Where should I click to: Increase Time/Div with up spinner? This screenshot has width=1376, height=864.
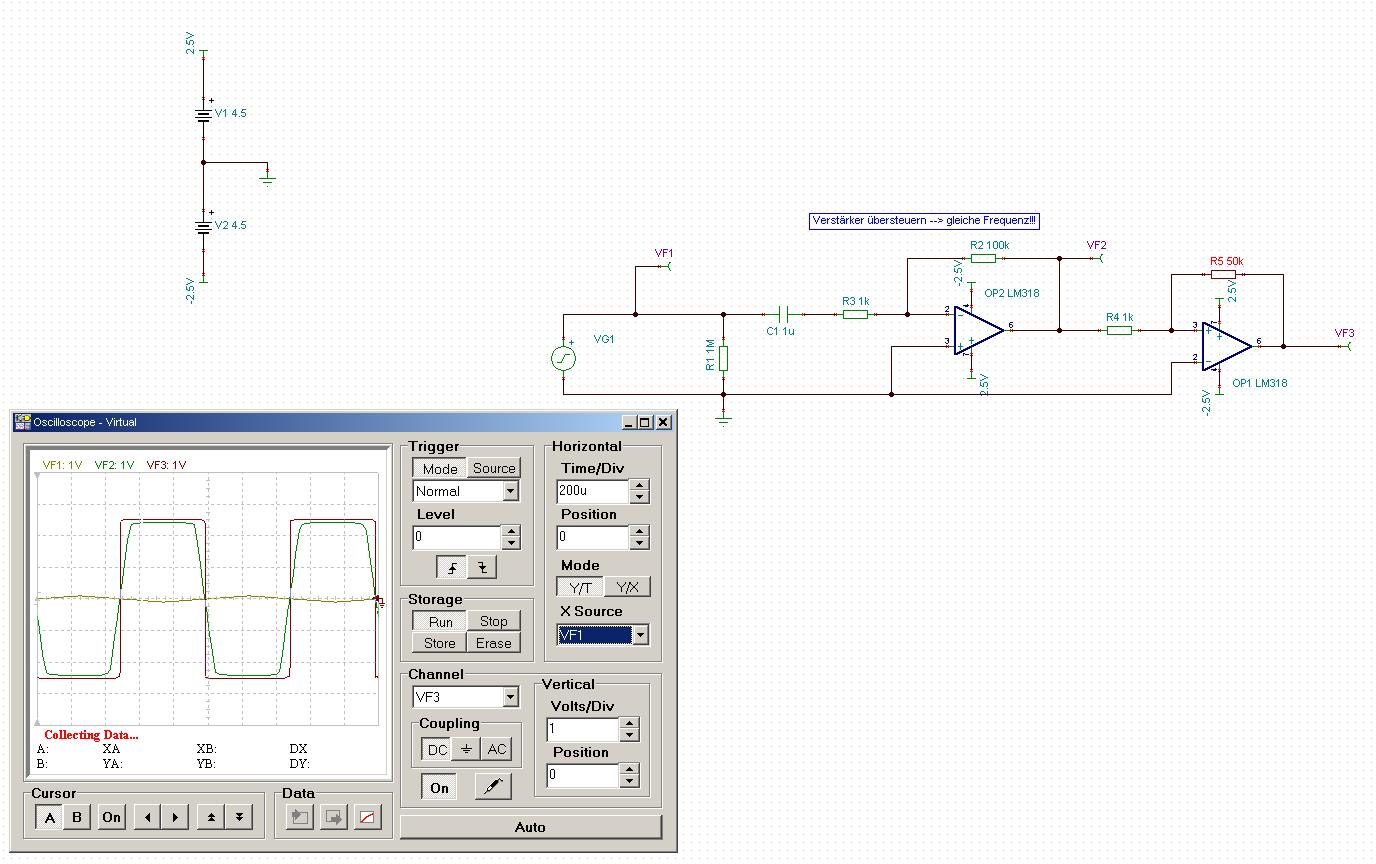[640, 485]
